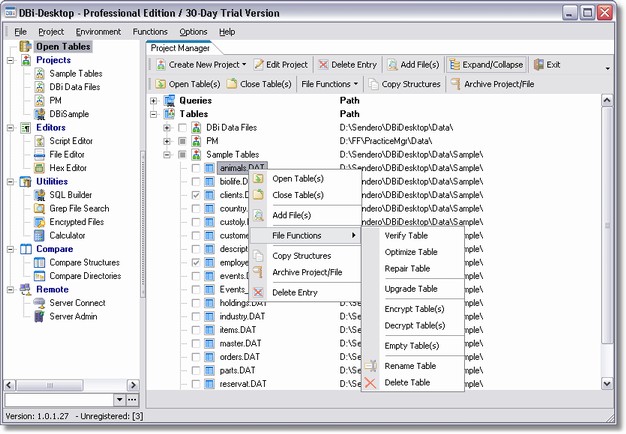Open the Environment menu
The height and width of the screenshot is (434, 626).
coord(98,32)
